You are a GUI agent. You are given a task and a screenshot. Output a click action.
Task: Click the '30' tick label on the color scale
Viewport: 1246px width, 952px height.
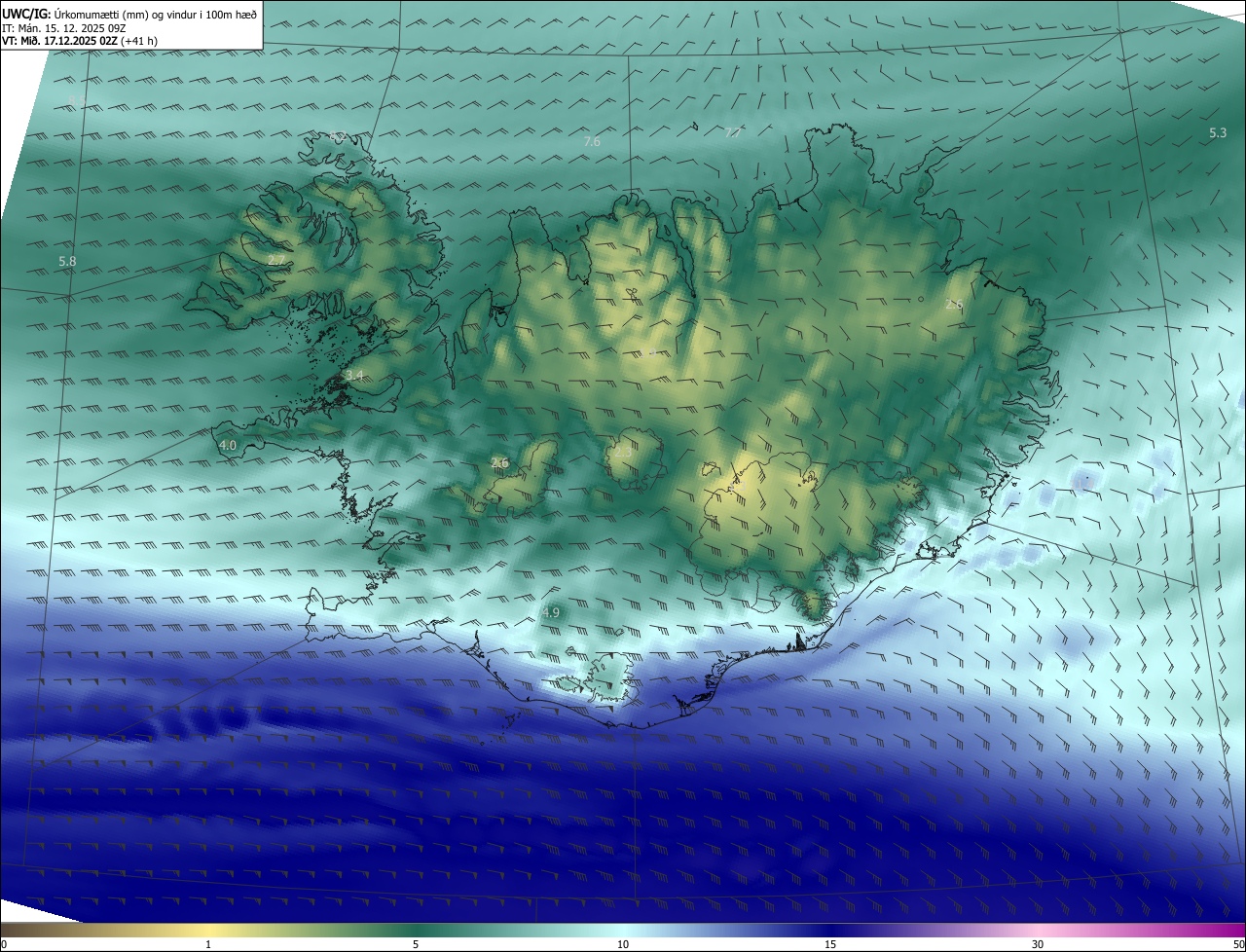click(1038, 944)
